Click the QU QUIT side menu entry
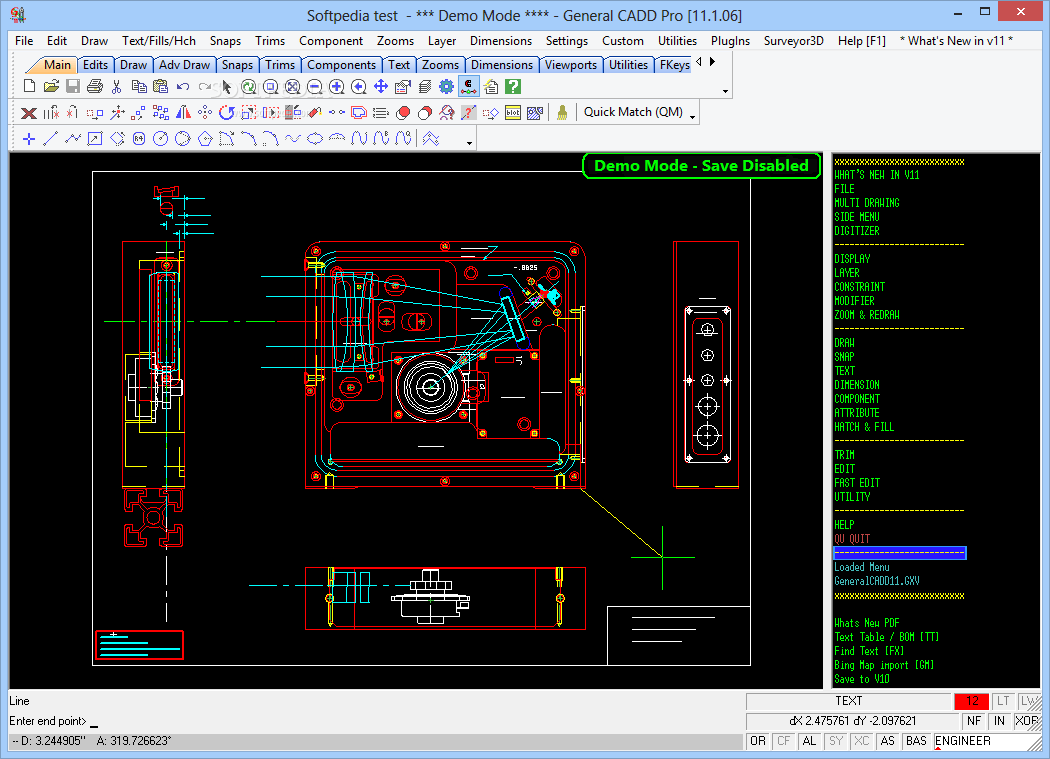This screenshot has width=1050, height=759. click(x=852, y=539)
